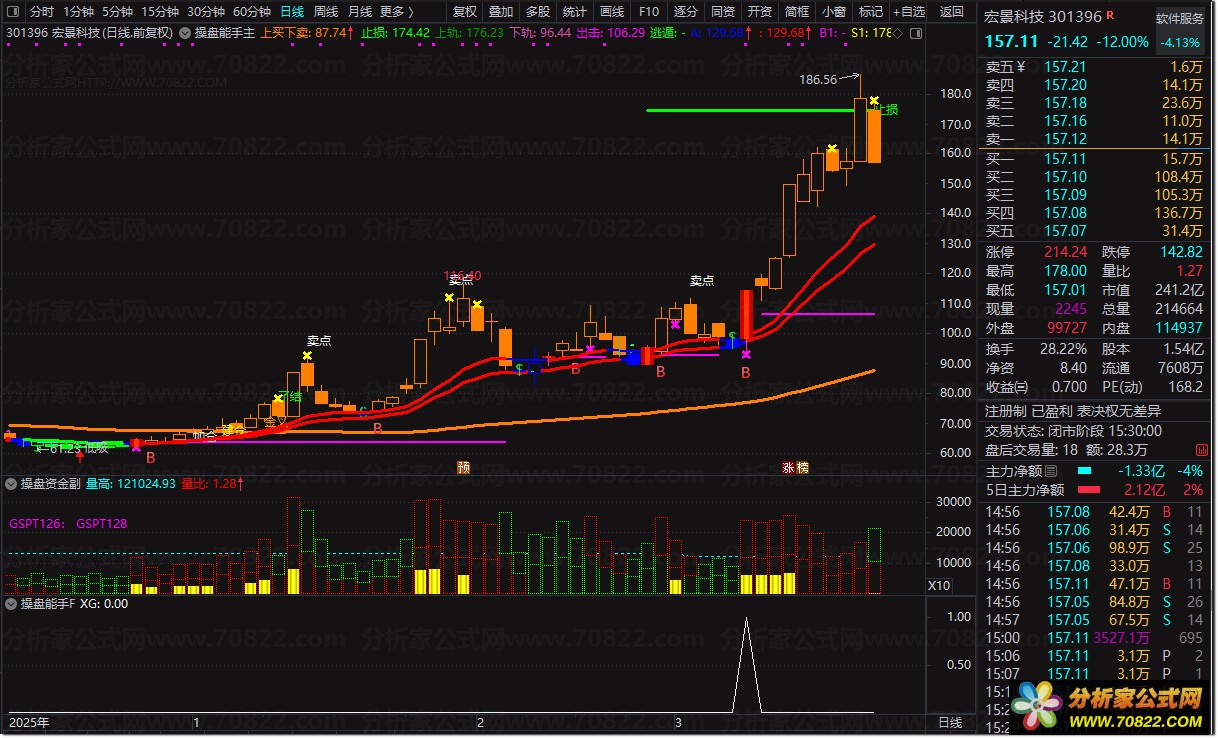Open the 更多 periods dropdown
Image resolution: width=1219 pixels, height=738 pixels.
pos(396,12)
